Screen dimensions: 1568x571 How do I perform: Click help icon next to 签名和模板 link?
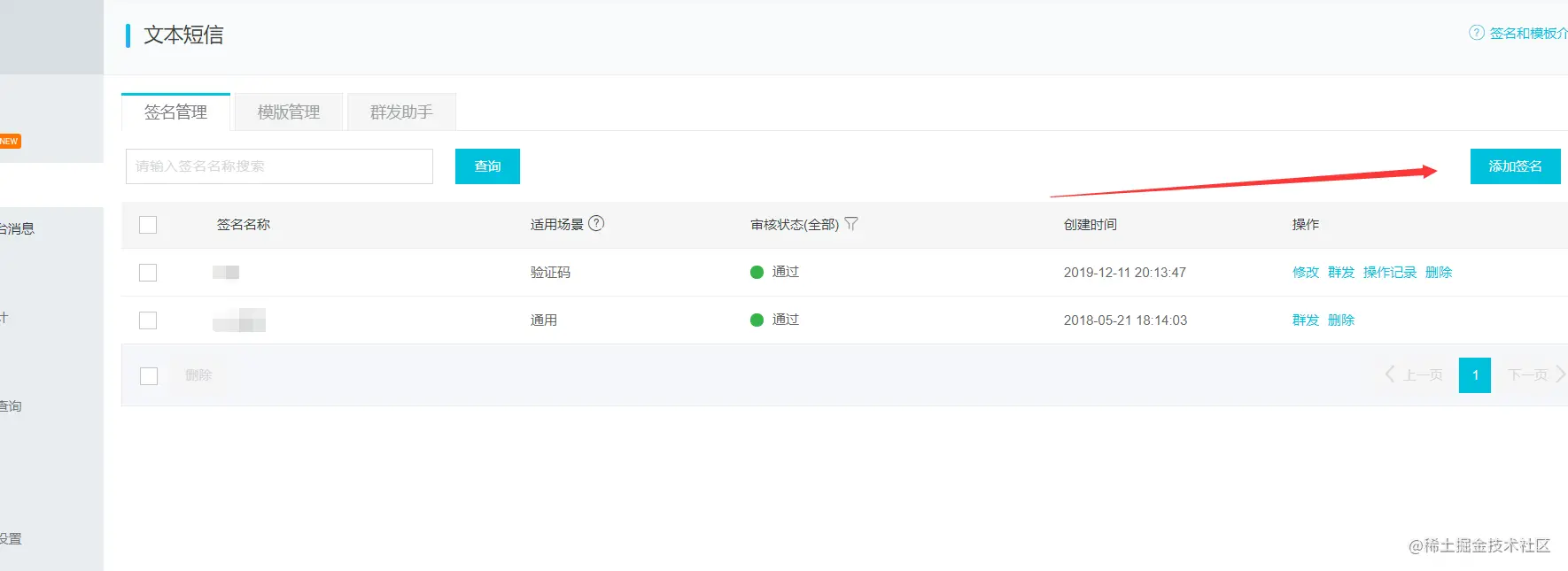[x=1476, y=33]
